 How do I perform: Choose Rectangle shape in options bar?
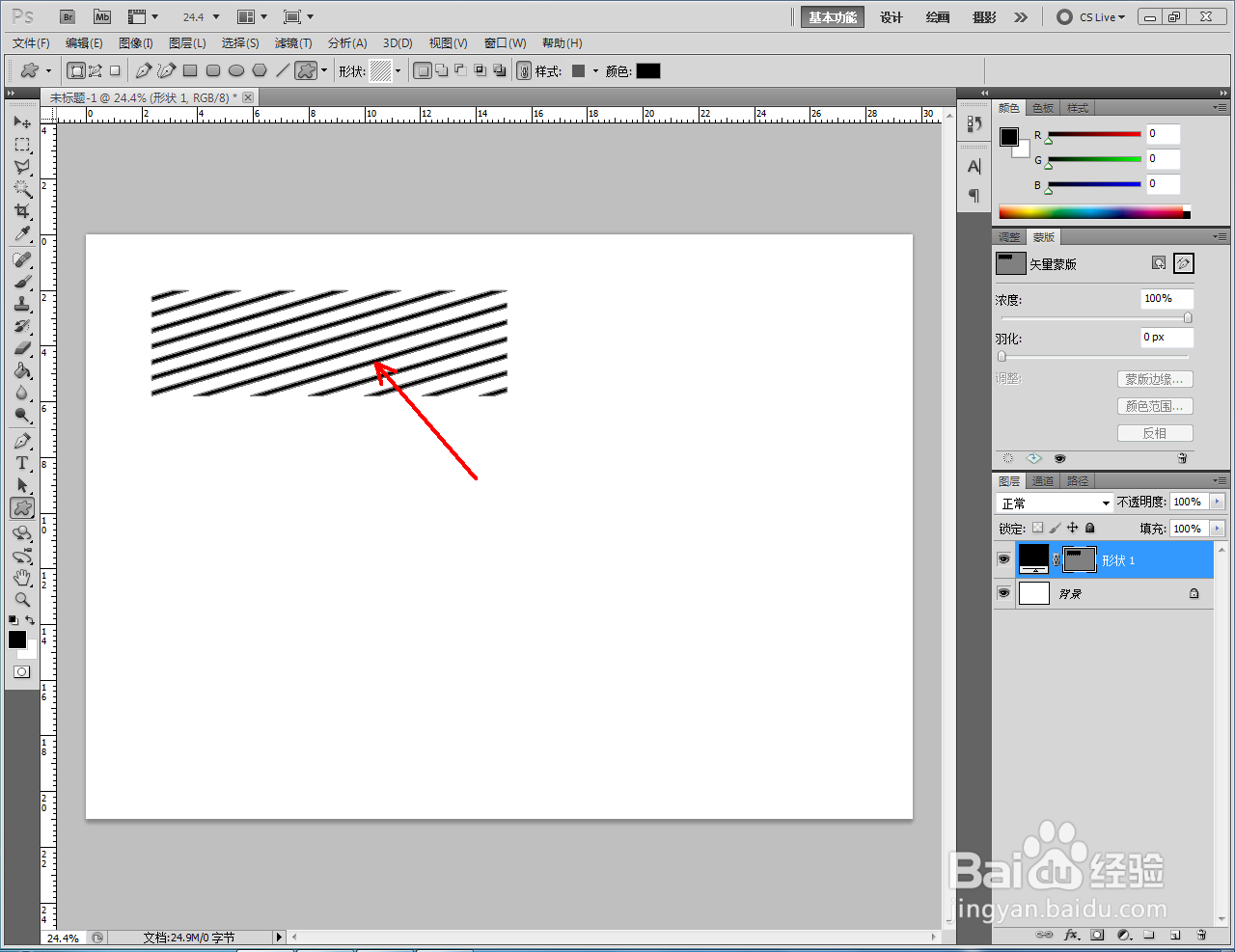[190, 70]
